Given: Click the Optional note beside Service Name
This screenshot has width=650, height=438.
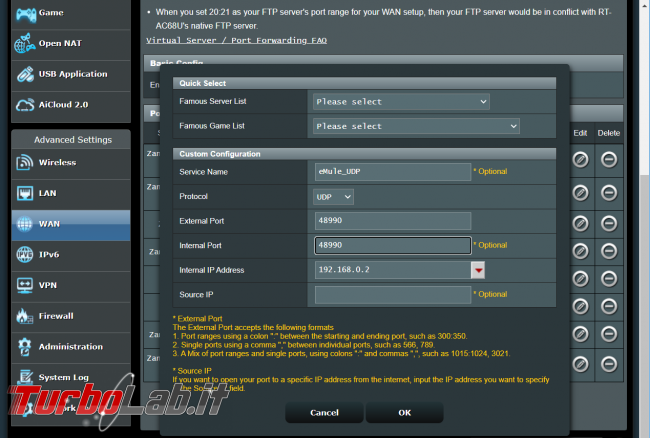Looking at the screenshot, I should click(x=490, y=172).
